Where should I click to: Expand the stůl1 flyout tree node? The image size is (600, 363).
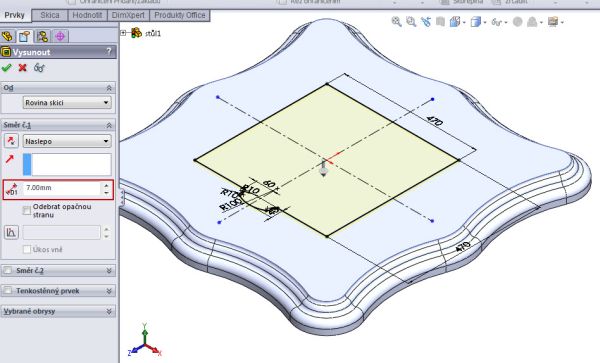pos(123,33)
